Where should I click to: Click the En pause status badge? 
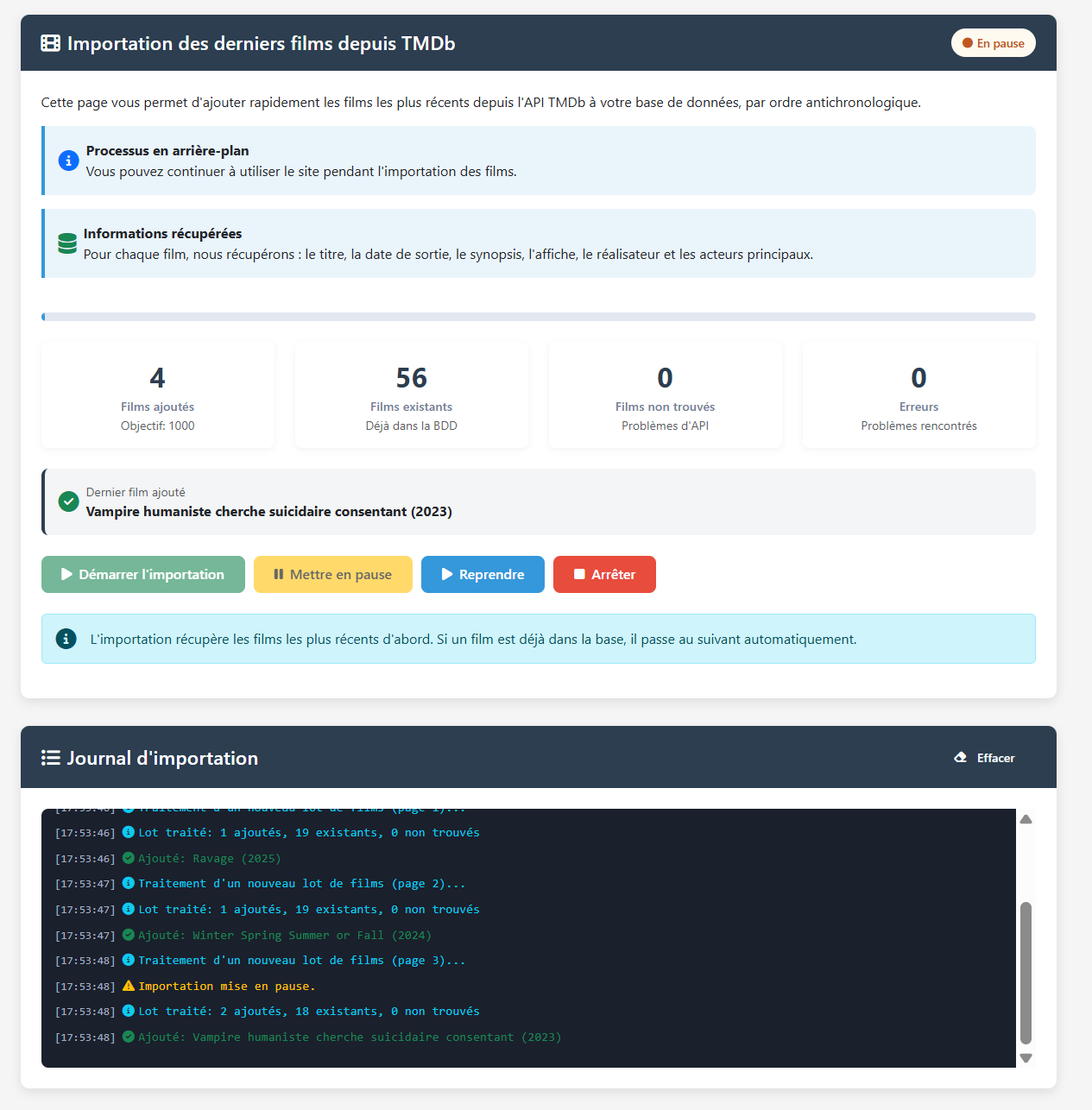[x=993, y=43]
